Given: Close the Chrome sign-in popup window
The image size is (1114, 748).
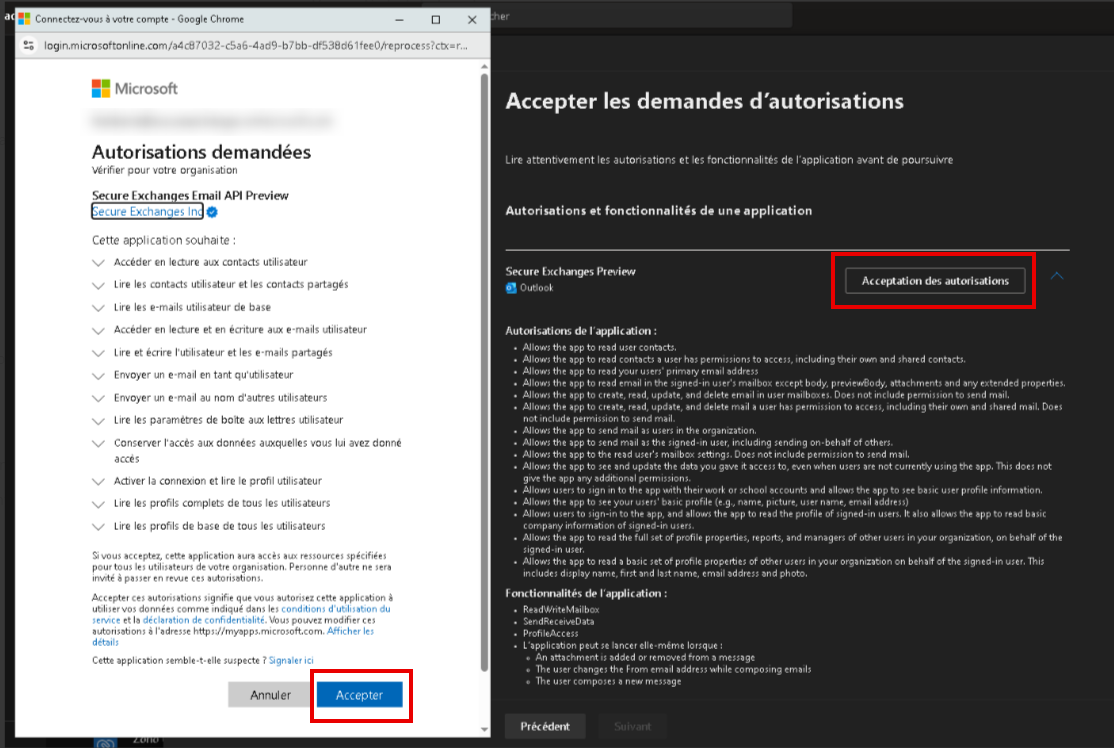Looking at the screenshot, I should point(472,20).
